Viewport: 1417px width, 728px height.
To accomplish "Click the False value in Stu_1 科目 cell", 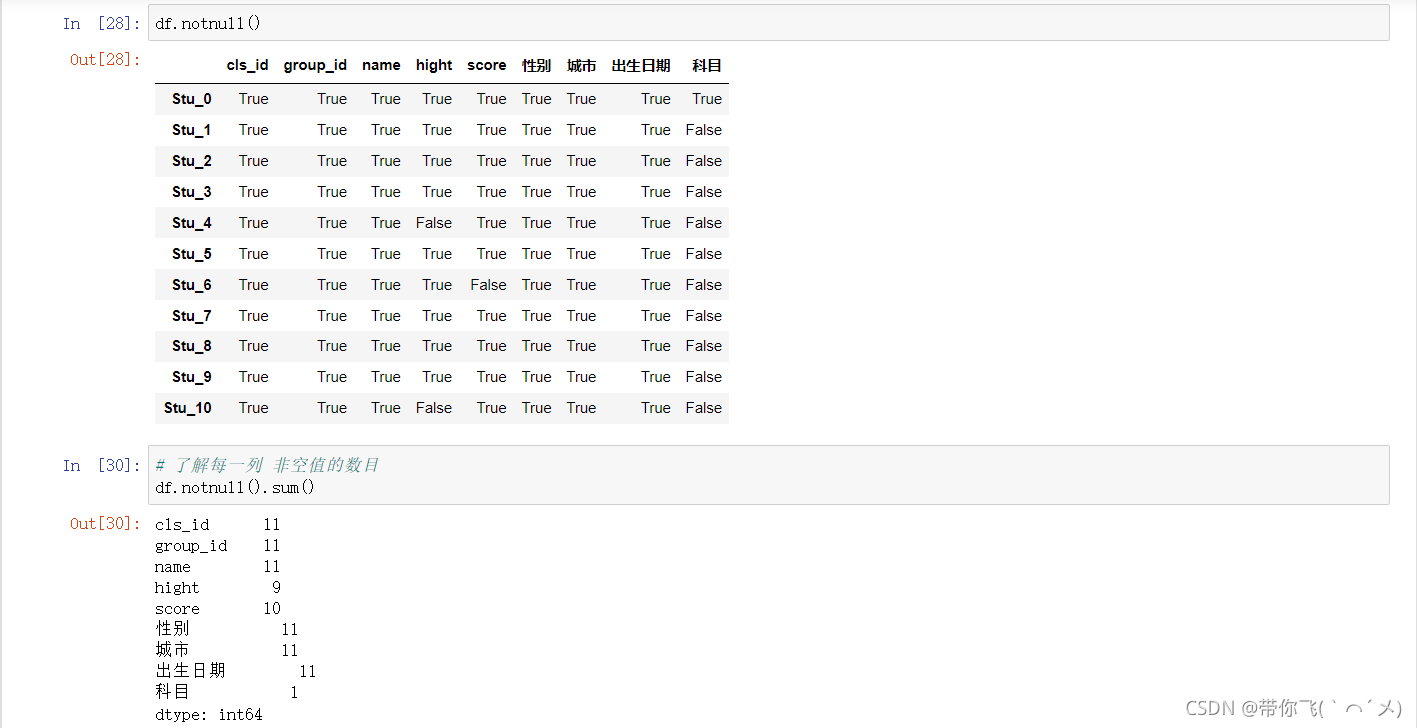I will [x=704, y=130].
